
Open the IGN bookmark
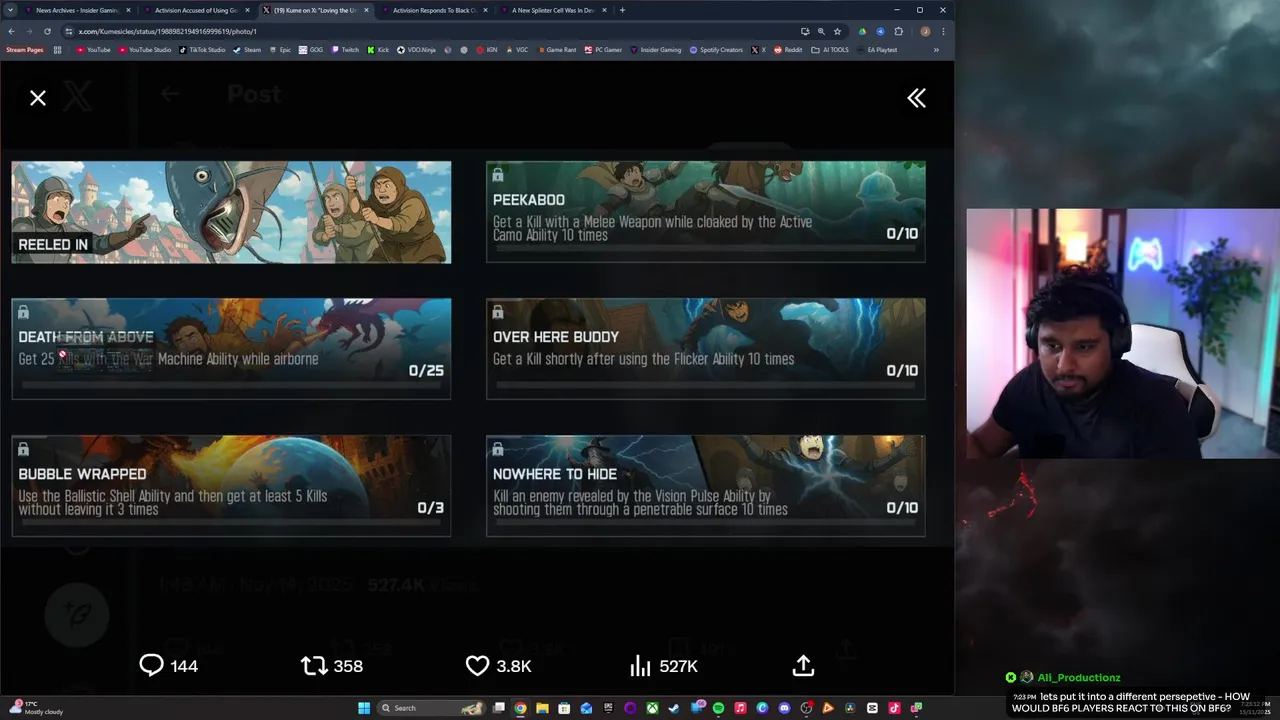pos(486,49)
